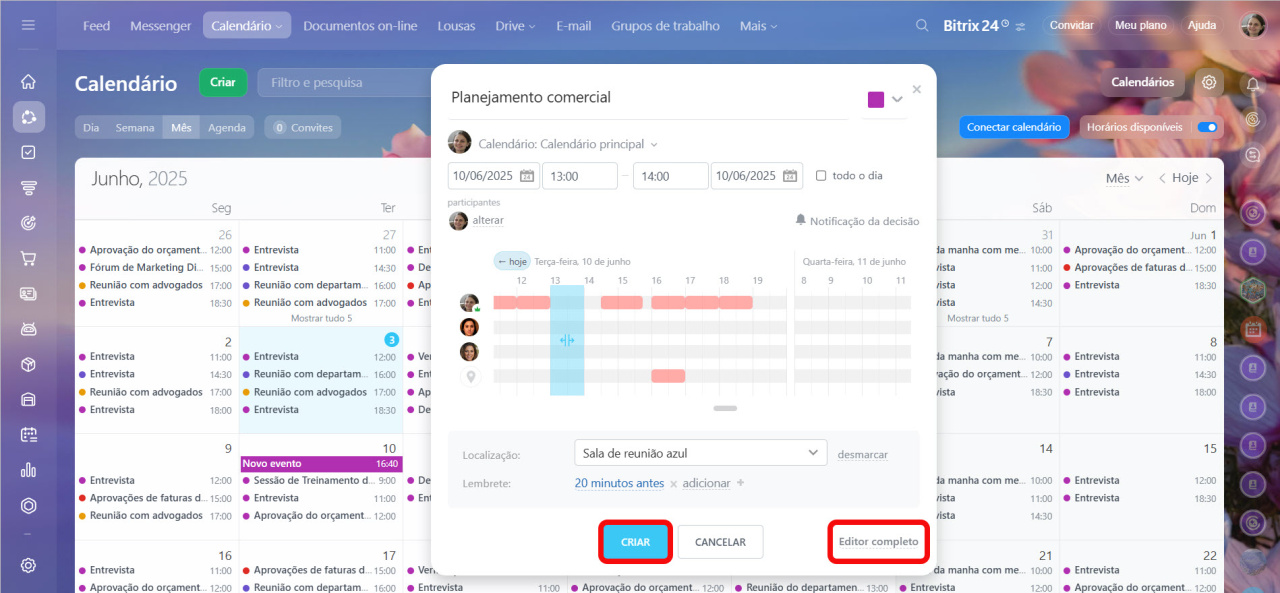Open Bitrix24 sliders settings icon in header
The height and width of the screenshot is (593, 1280).
(1020, 26)
